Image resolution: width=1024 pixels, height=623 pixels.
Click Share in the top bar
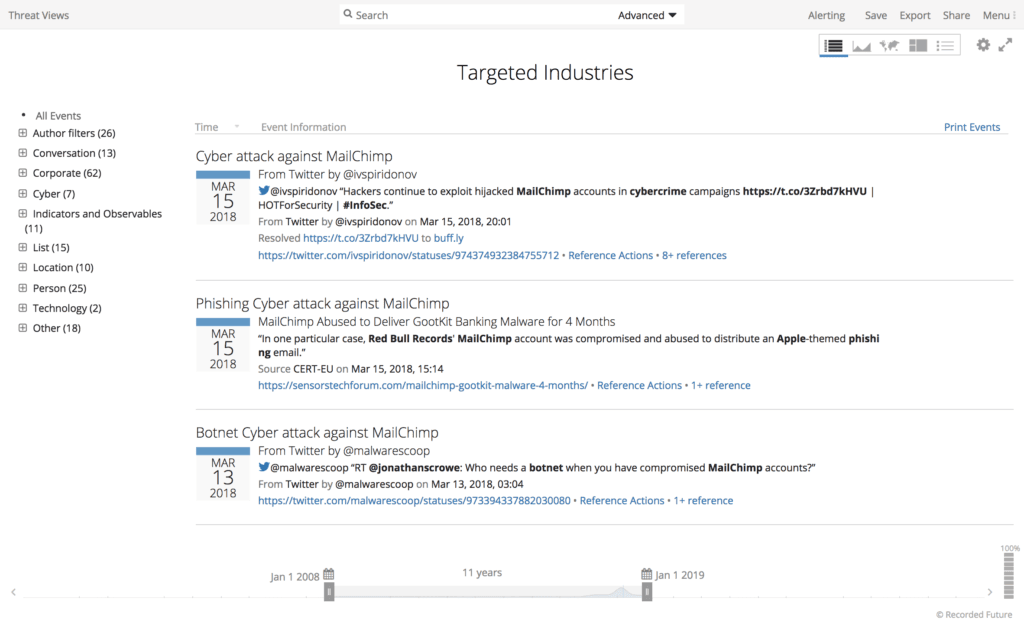[956, 15]
